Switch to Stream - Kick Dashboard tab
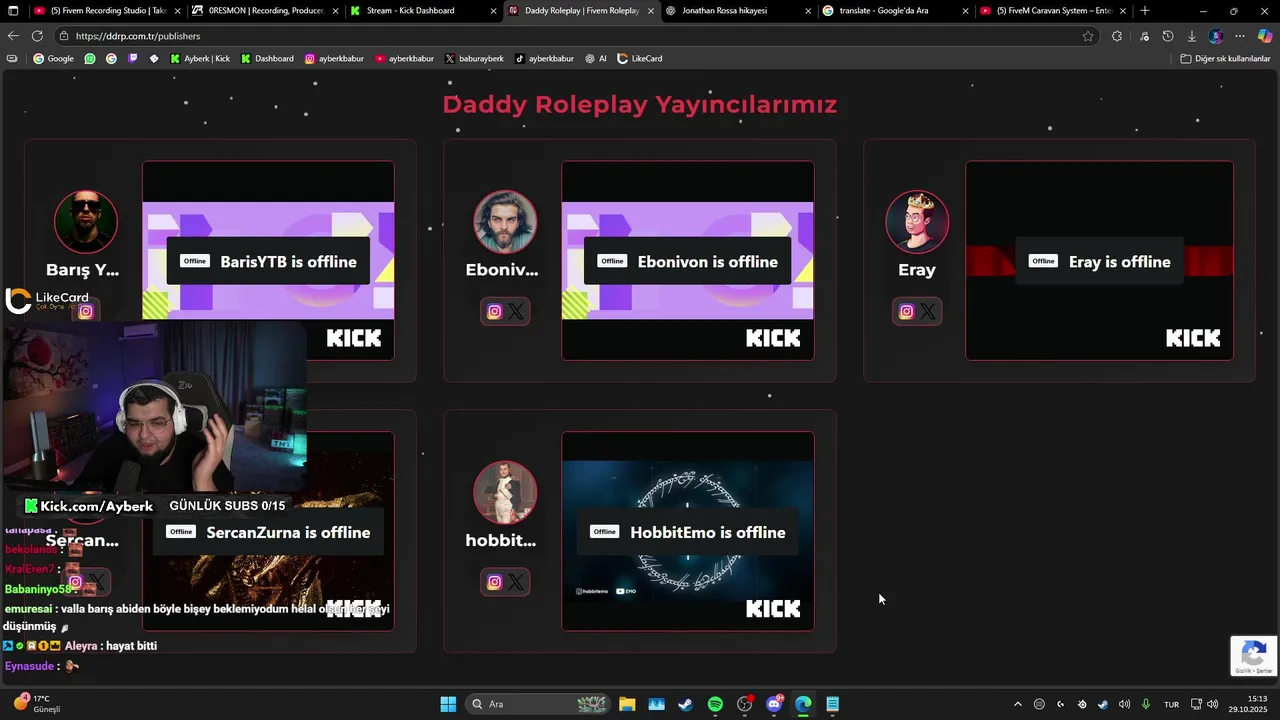 point(423,11)
